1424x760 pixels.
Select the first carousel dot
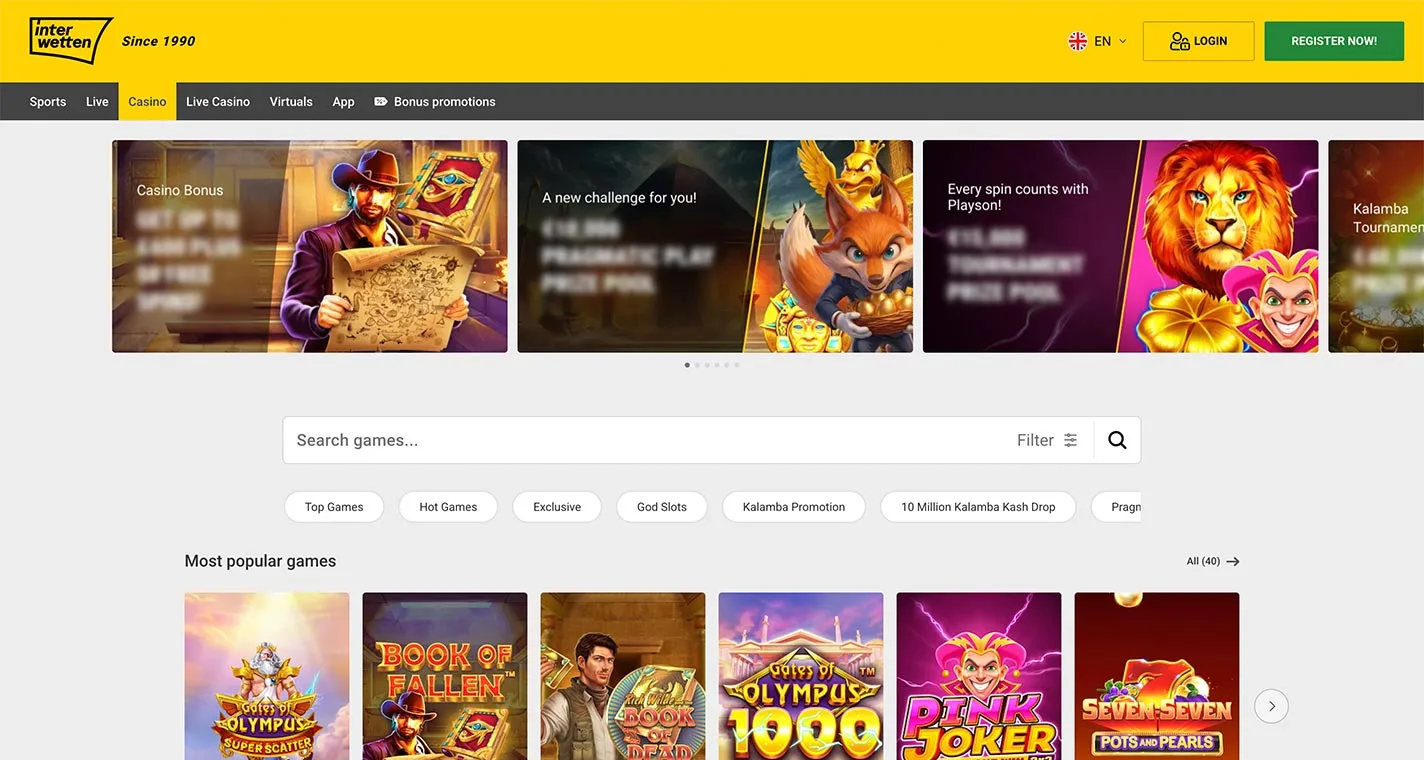point(687,365)
